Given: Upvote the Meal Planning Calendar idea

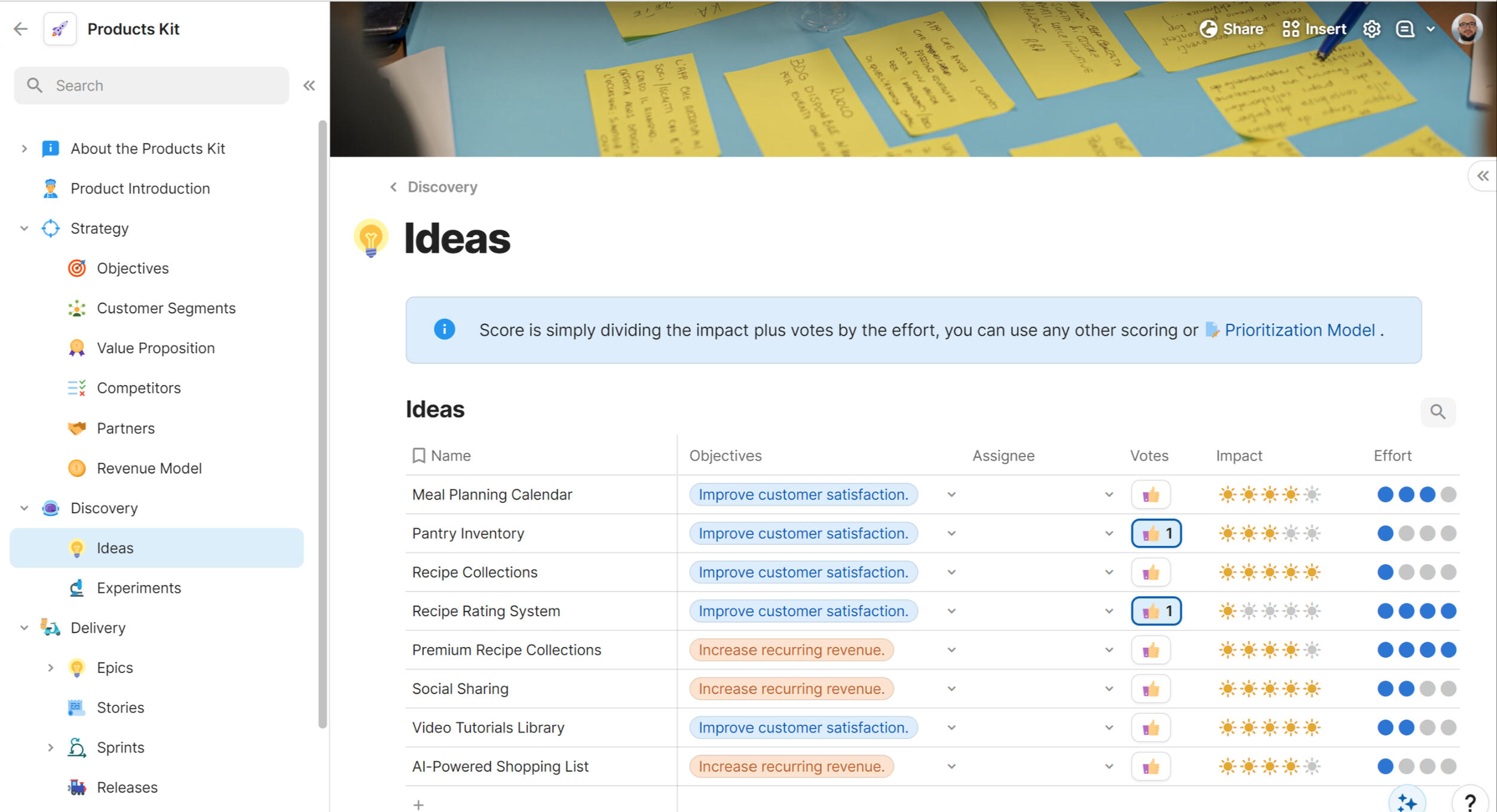Looking at the screenshot, I should [x=1150, y=495].
